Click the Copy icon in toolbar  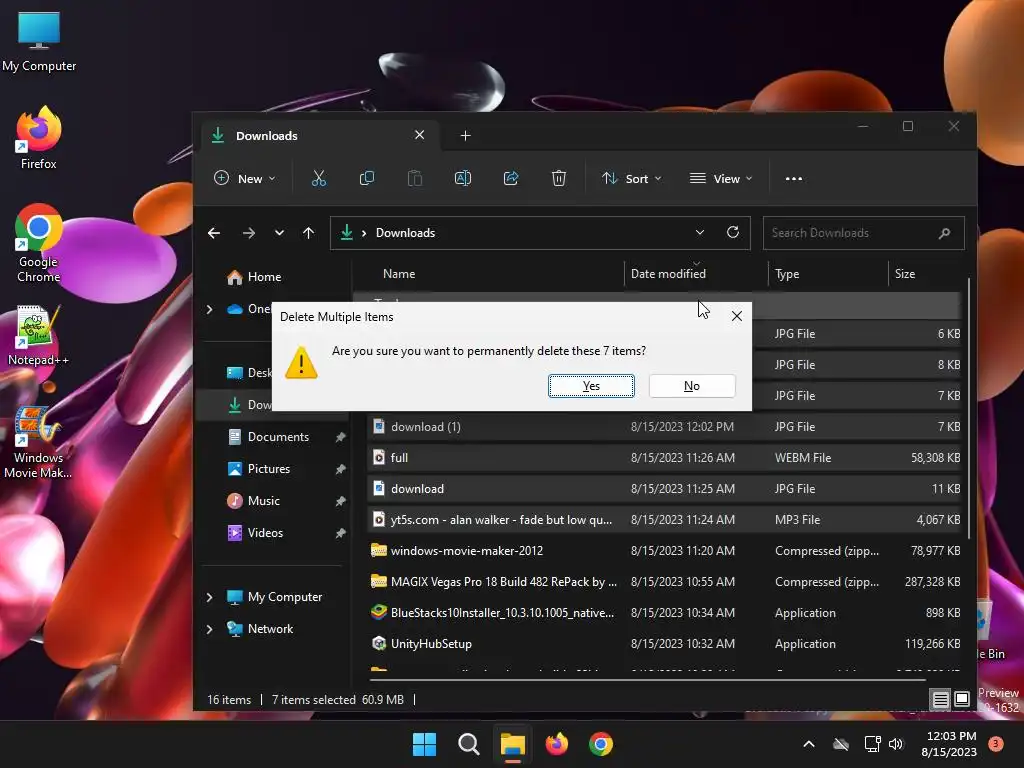pyautogui.click(x=367, y=178)
